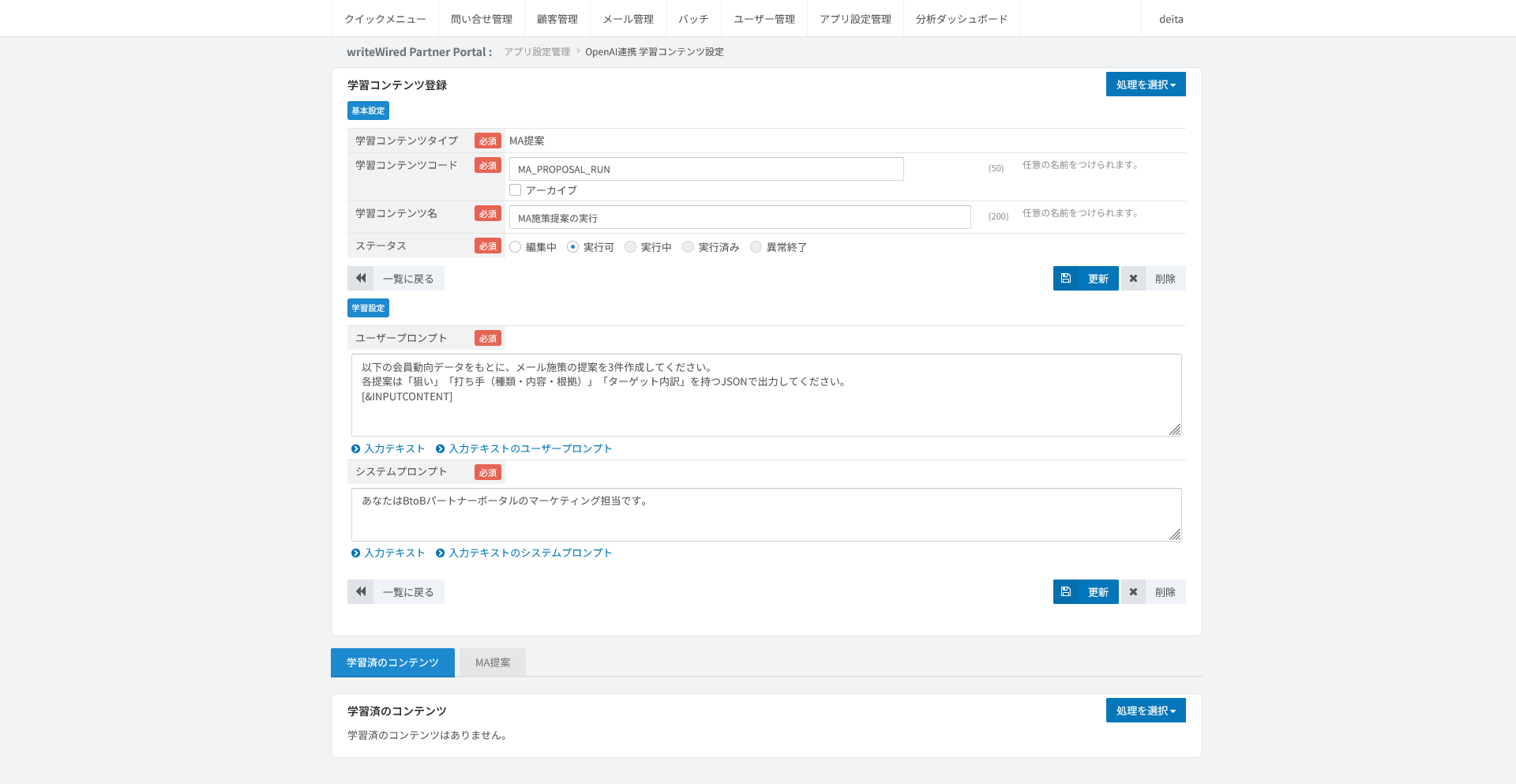
Task: Click inside the ユーザープロンプト textarea
Action: coord(767,395)
